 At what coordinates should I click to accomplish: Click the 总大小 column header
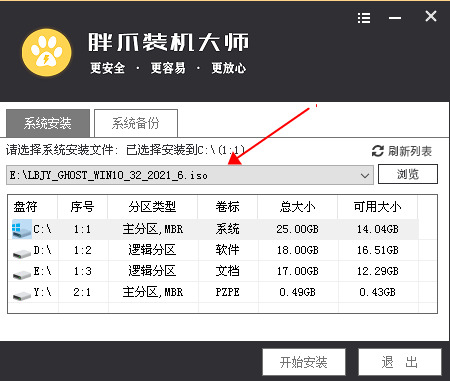[297, 207]
